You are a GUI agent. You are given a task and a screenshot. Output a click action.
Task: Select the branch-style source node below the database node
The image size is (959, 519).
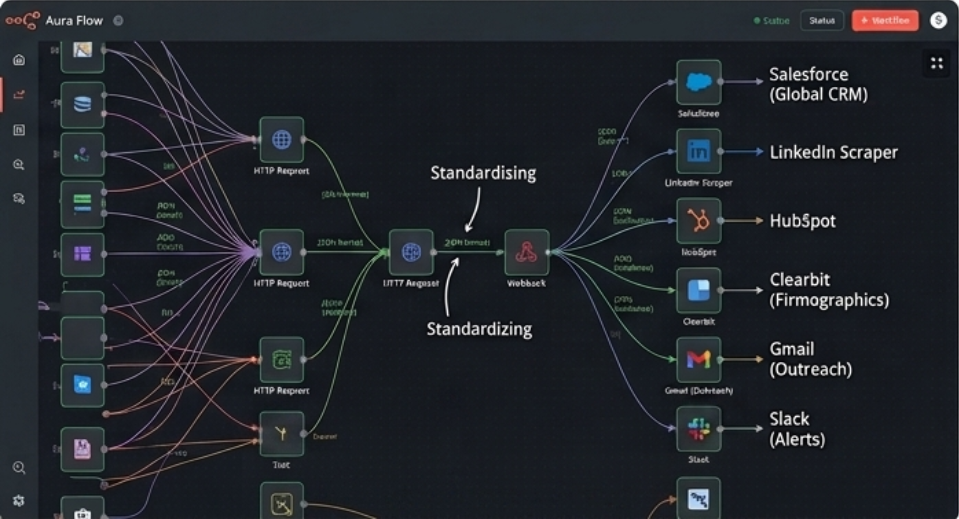(83, 155)
